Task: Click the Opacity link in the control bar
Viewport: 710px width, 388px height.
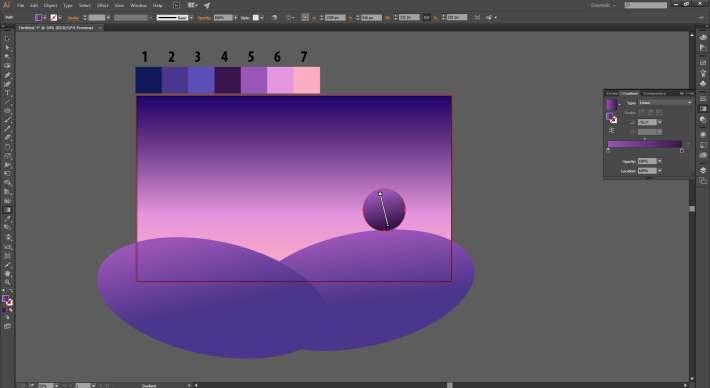Action: 204,18
